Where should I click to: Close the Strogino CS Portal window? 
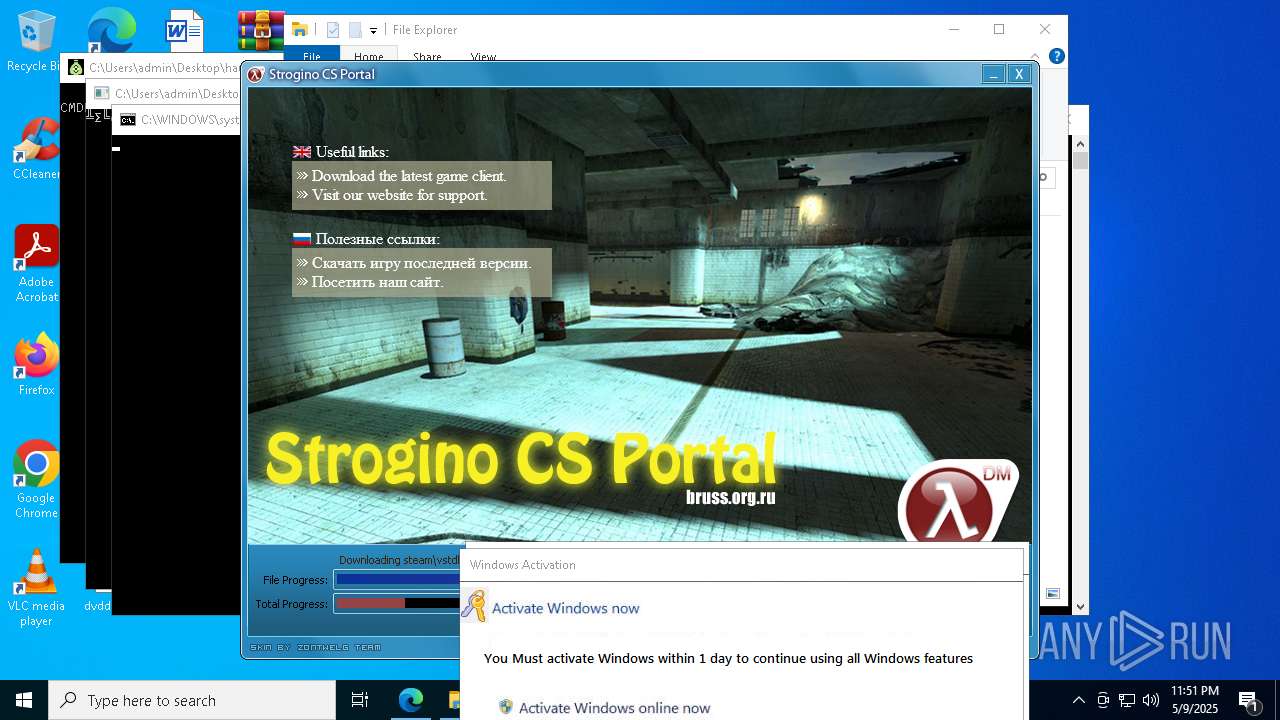click(x=1019, y=74)
